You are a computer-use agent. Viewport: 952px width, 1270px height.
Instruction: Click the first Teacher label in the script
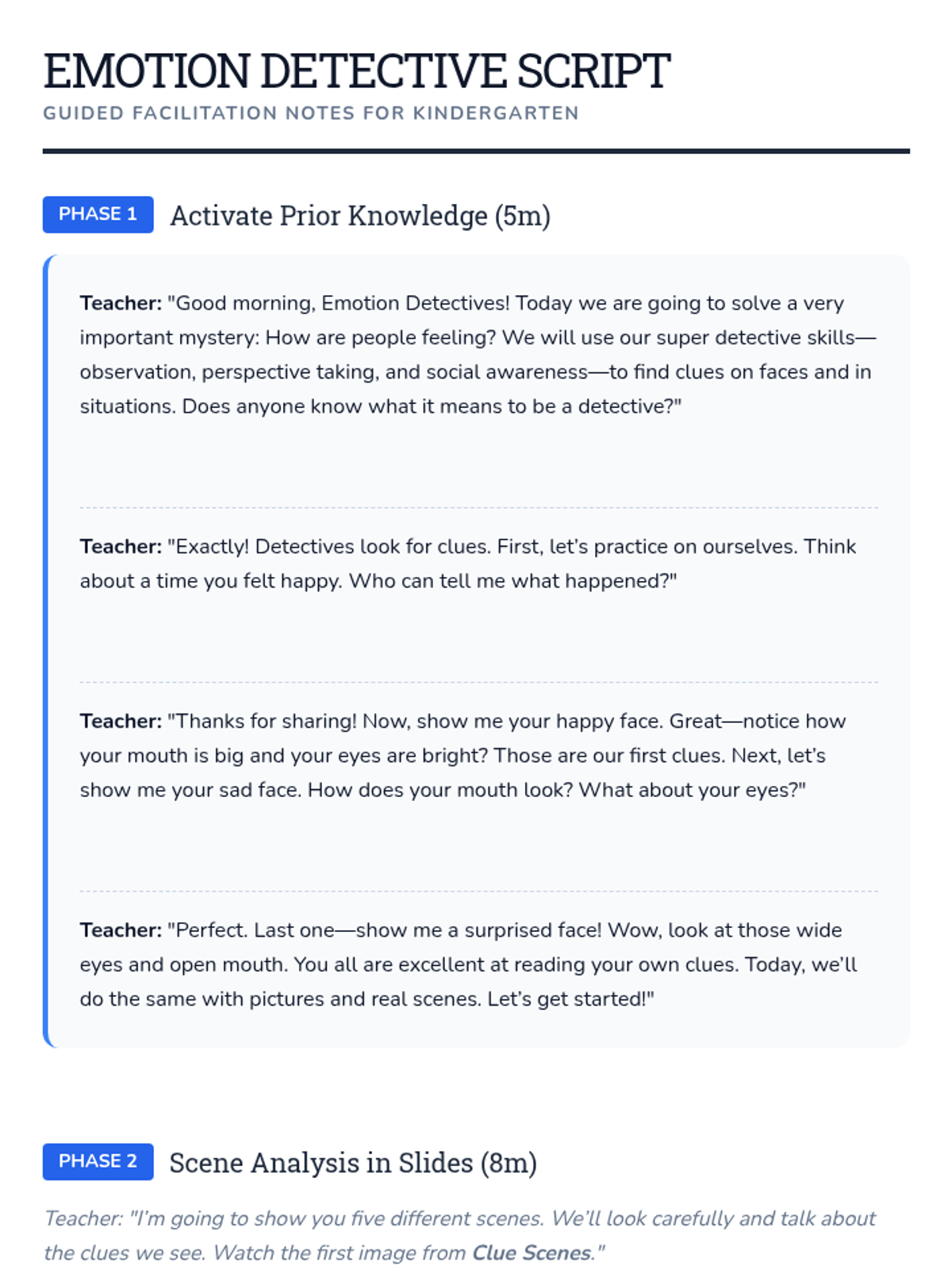point(121,303)
